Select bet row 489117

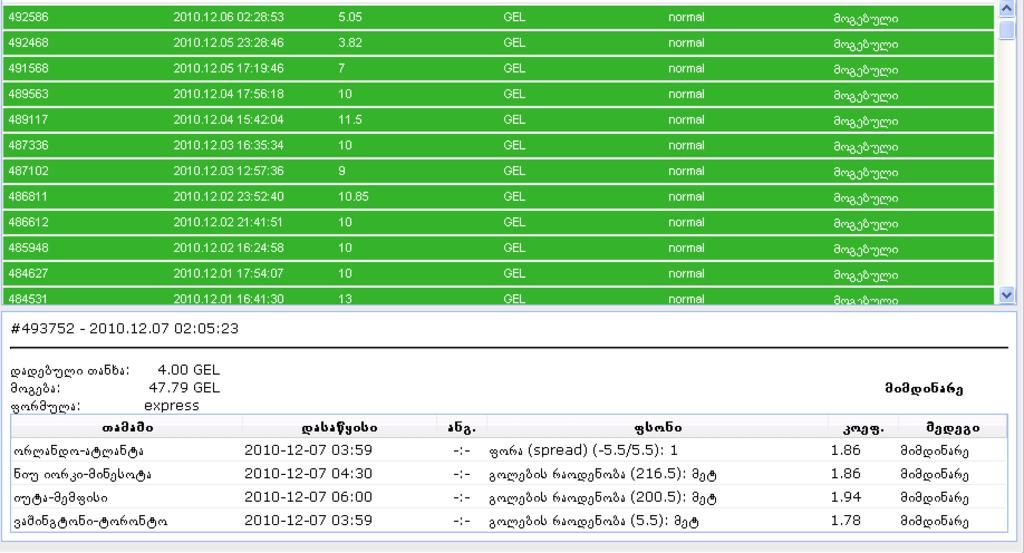point(498,120)
